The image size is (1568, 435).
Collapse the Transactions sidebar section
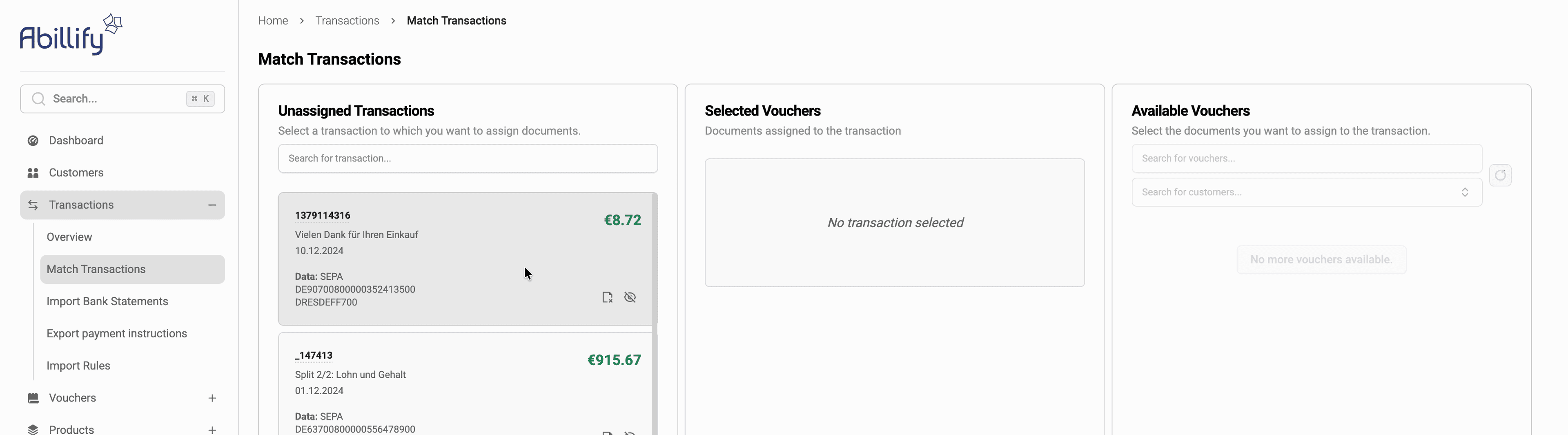pos(212,205)
